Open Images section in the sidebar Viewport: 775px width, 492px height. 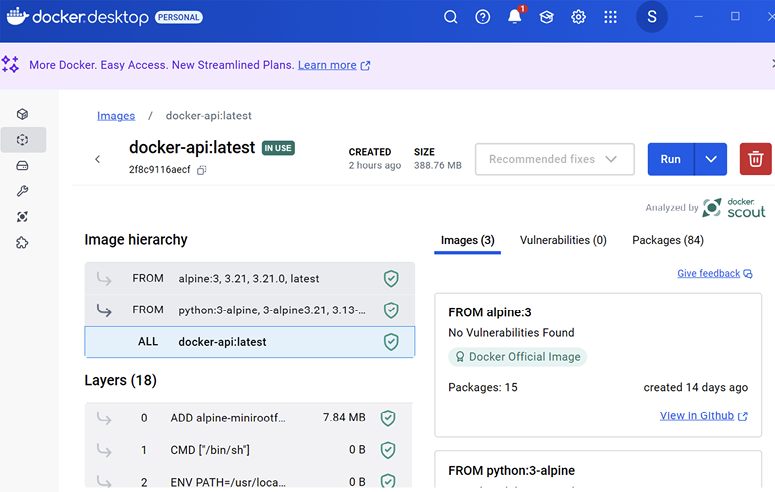[23, 140]
